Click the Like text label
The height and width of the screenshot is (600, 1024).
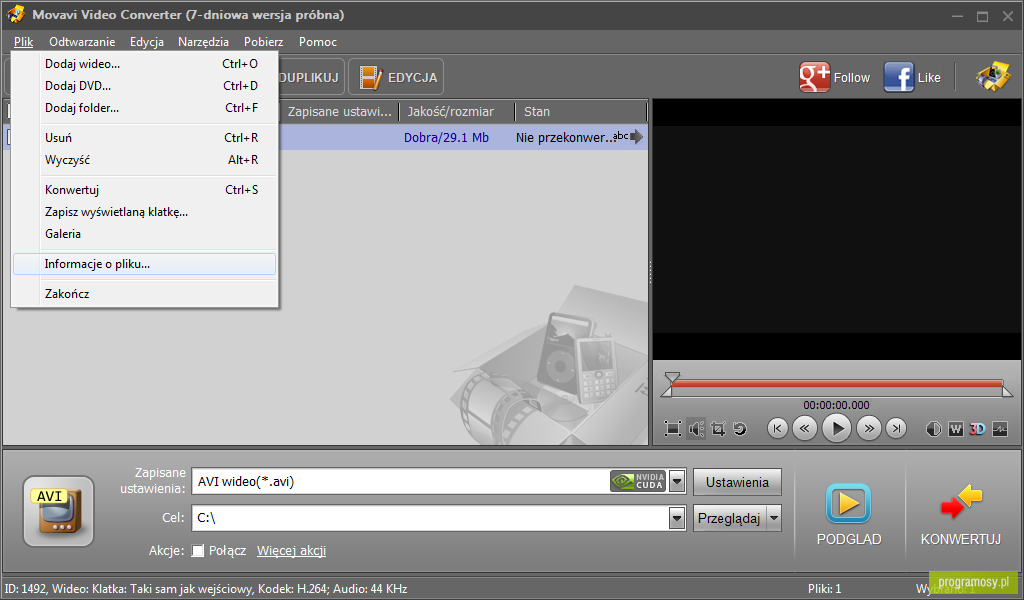point(929,78)
